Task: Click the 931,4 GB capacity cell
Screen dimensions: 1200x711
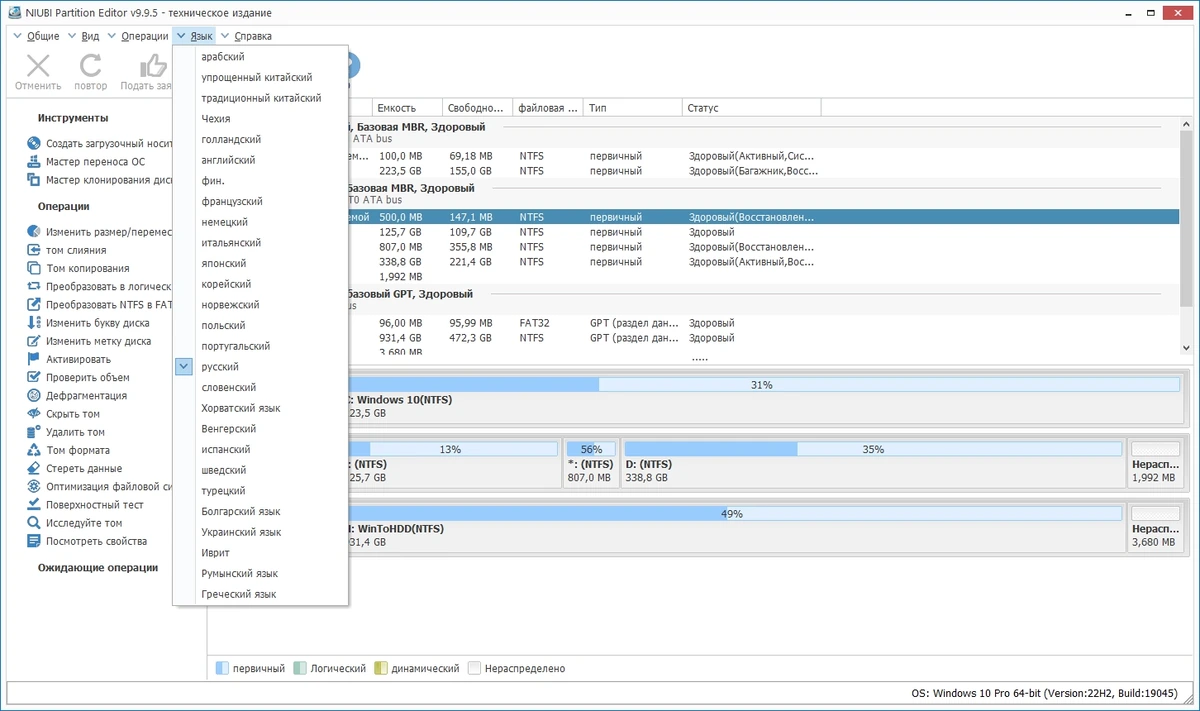Action: pyautogui.click(x=400, y=338)
